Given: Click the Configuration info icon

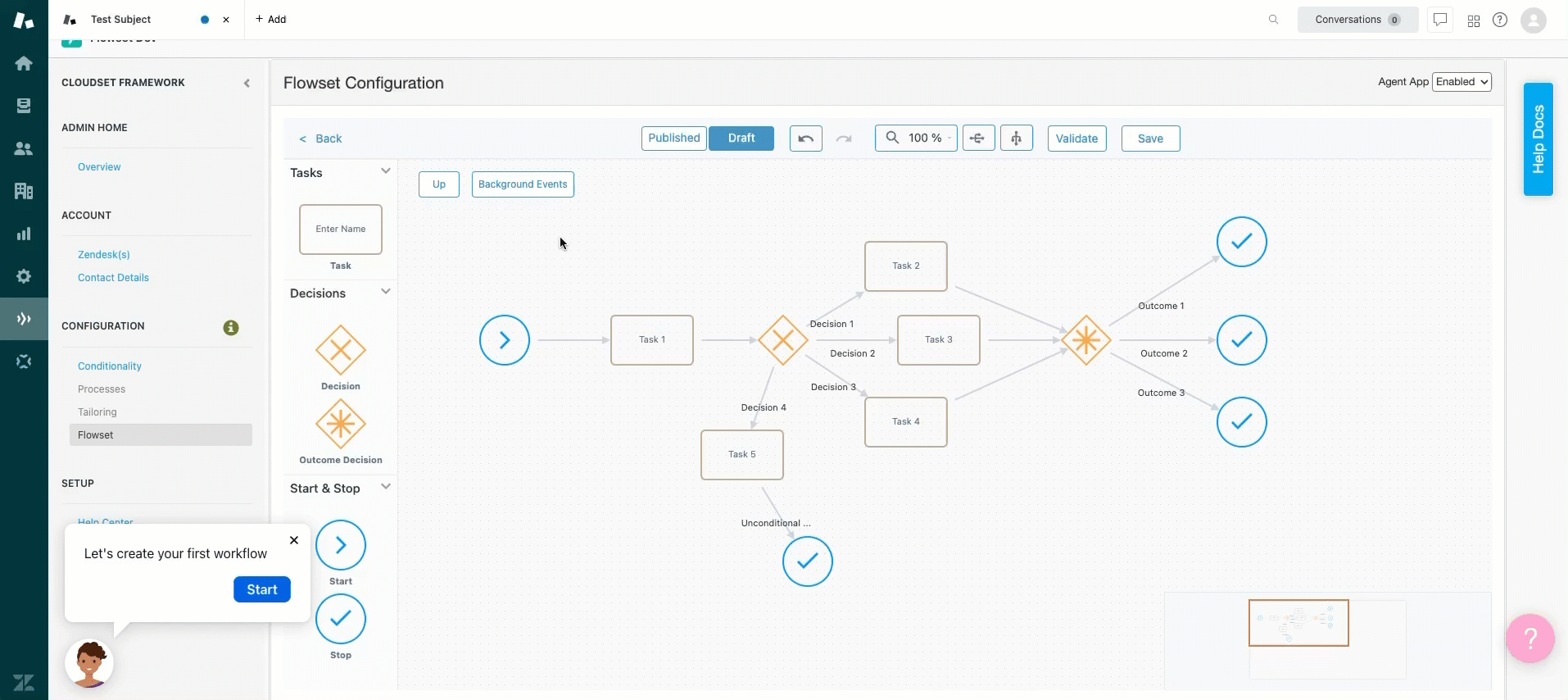Looking at the screenshot, I should [x=231, y=328].
